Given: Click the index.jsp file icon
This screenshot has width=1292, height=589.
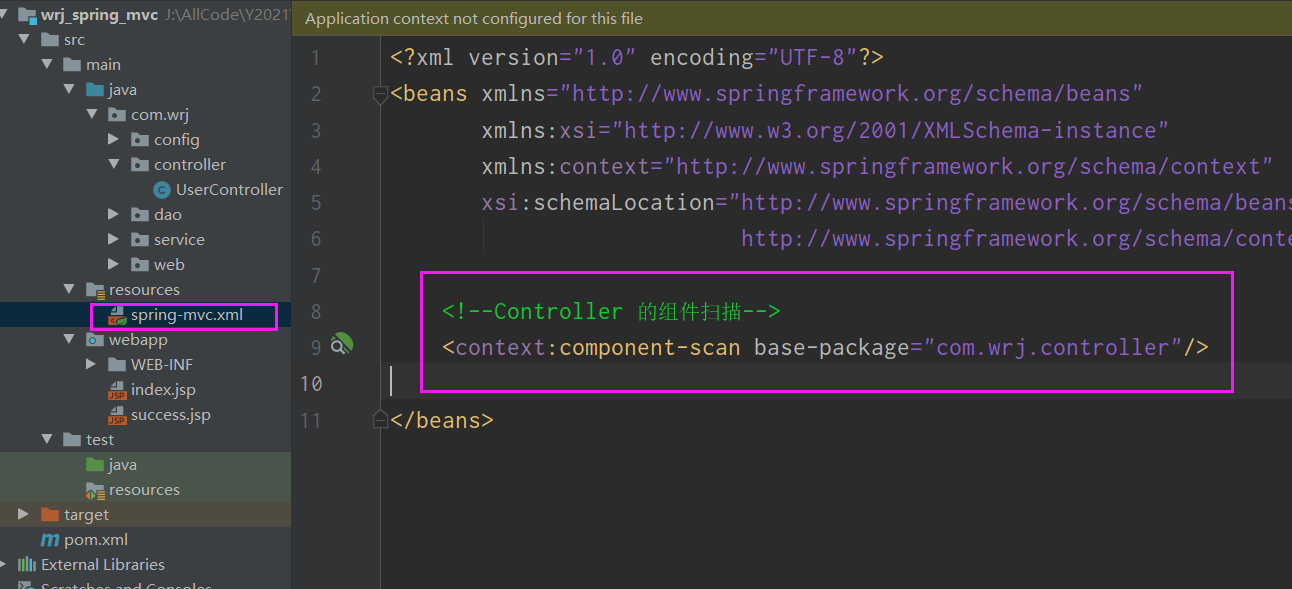Looking at the screenshot, I should pos(117,390).
